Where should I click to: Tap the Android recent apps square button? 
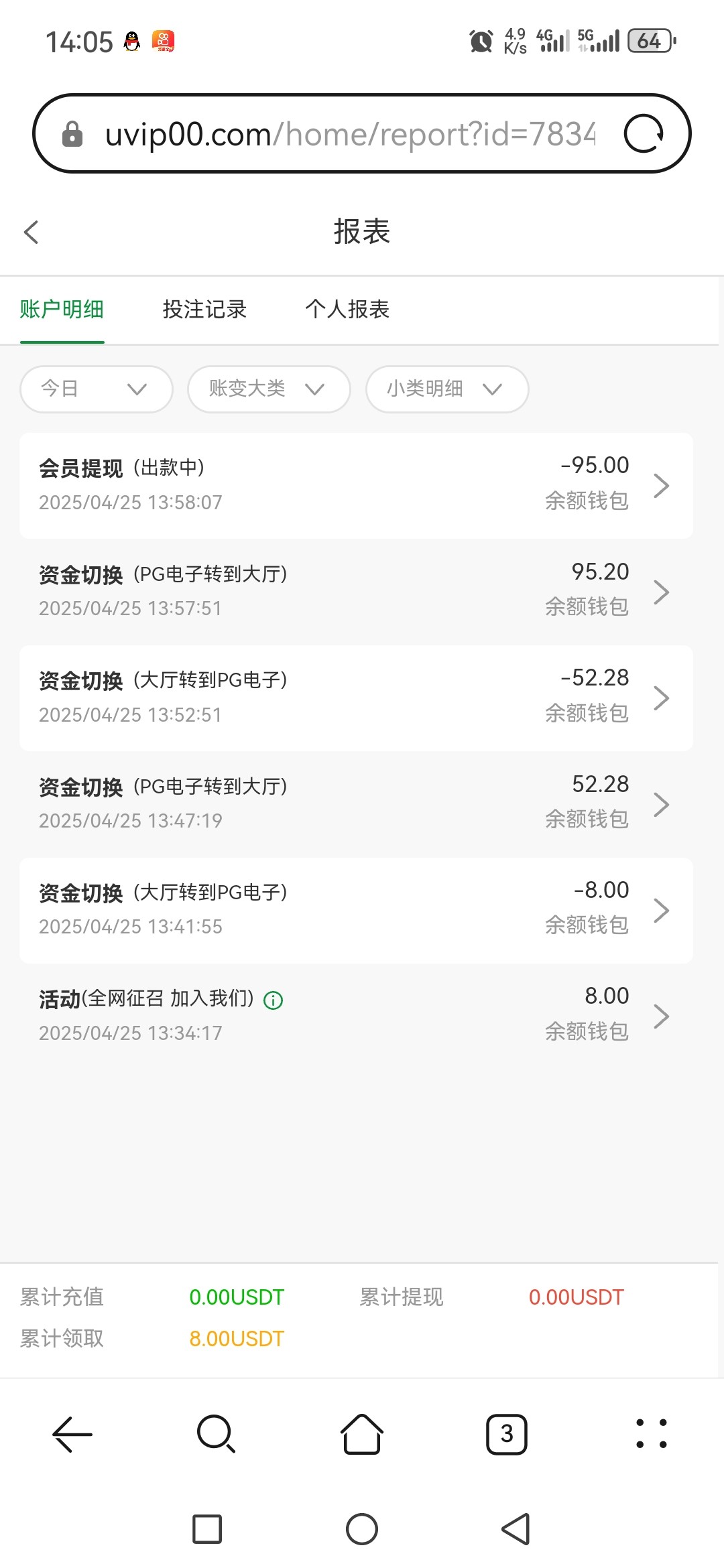point(207,1529)
